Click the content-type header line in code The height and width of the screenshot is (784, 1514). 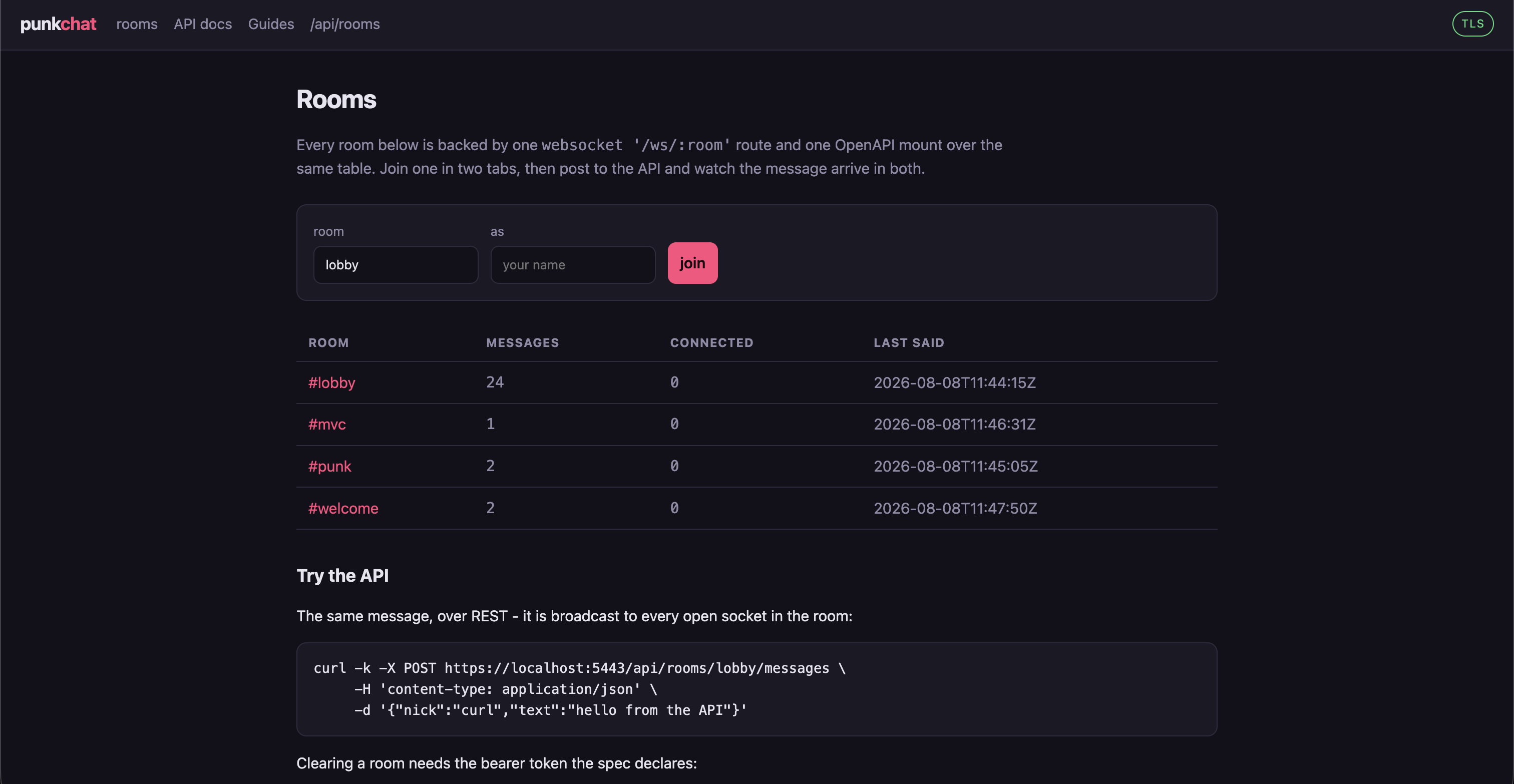click(506, 689)
